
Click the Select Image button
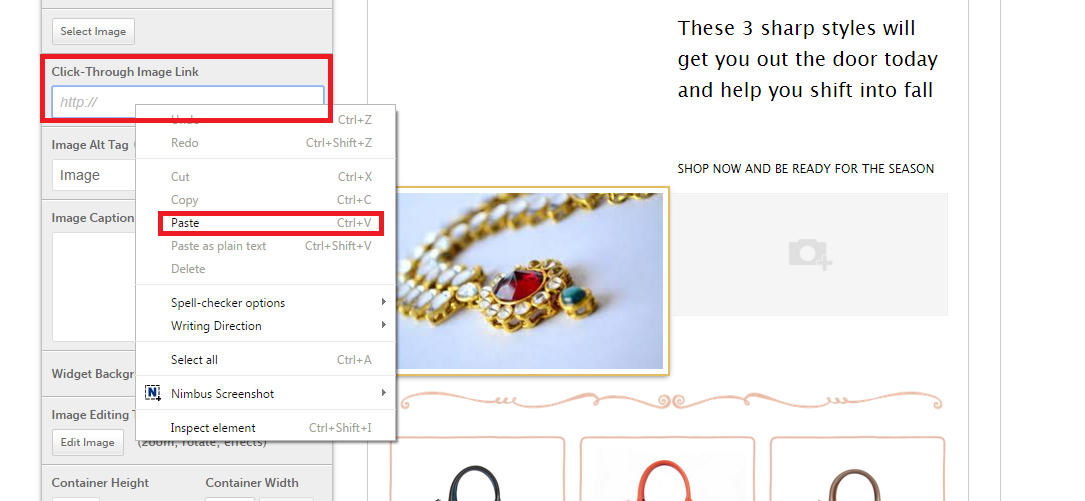93,31
